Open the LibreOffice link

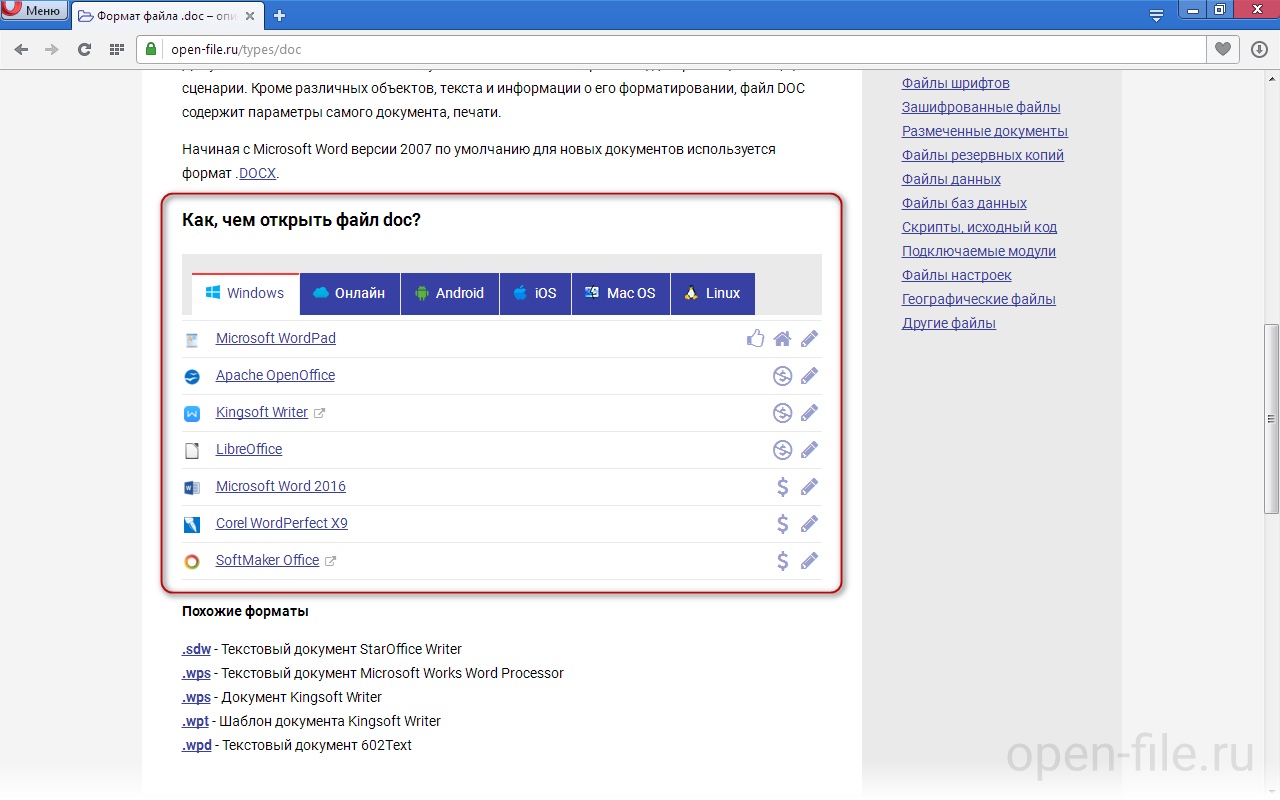point(249,449)
